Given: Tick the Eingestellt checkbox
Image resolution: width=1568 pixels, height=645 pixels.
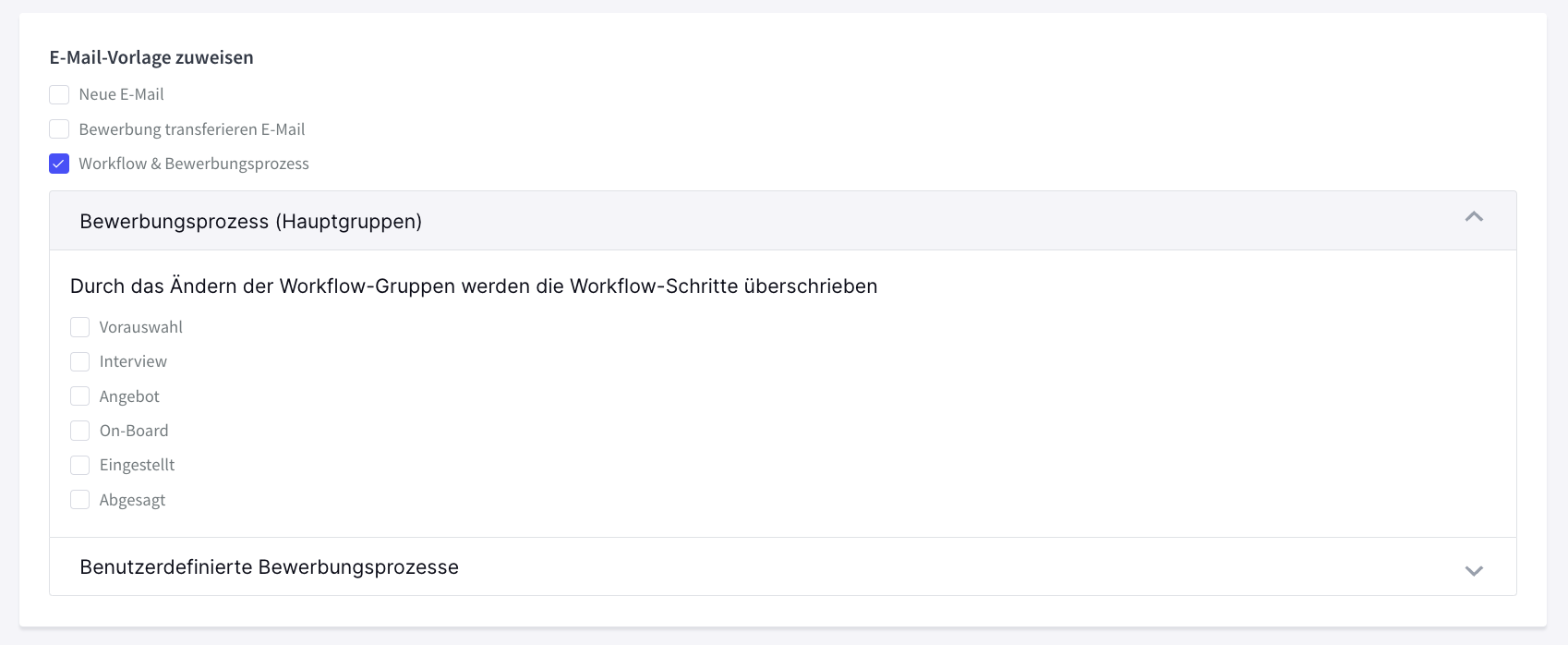Looking at the screenshot, I should (x=80, y=465).
